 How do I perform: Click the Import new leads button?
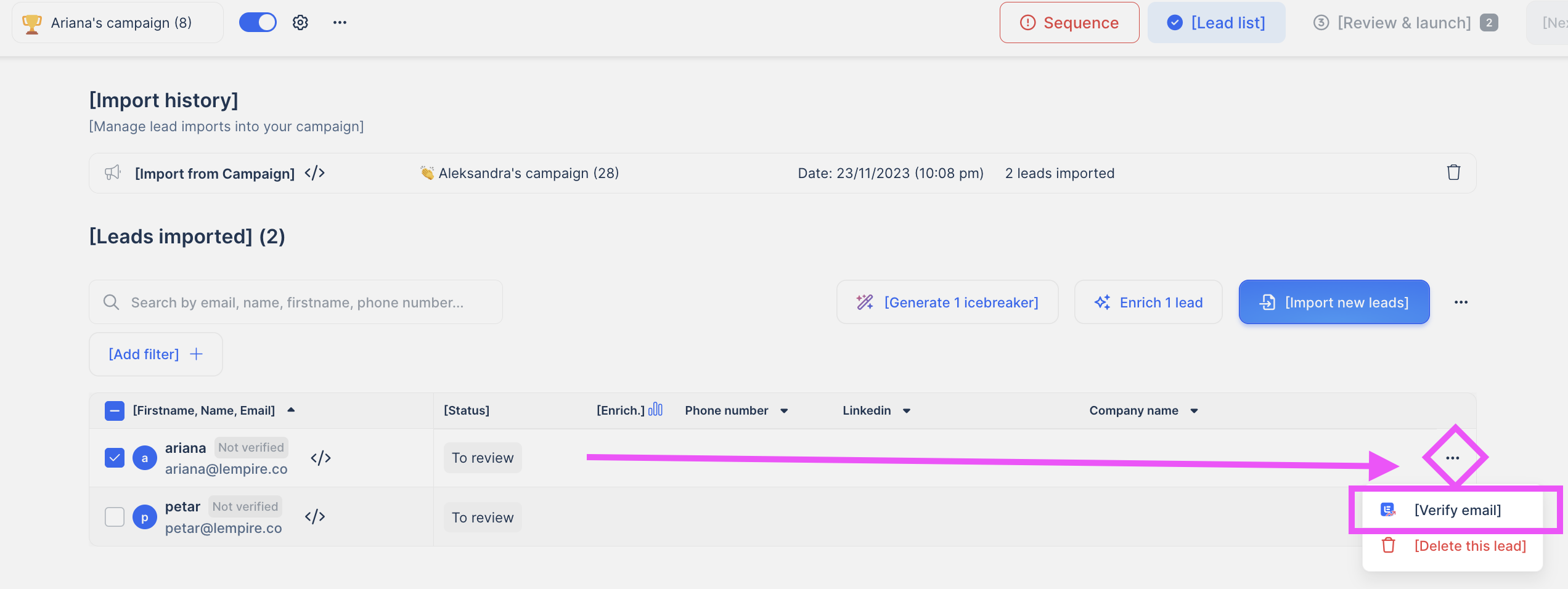(x=1334, y=302)
